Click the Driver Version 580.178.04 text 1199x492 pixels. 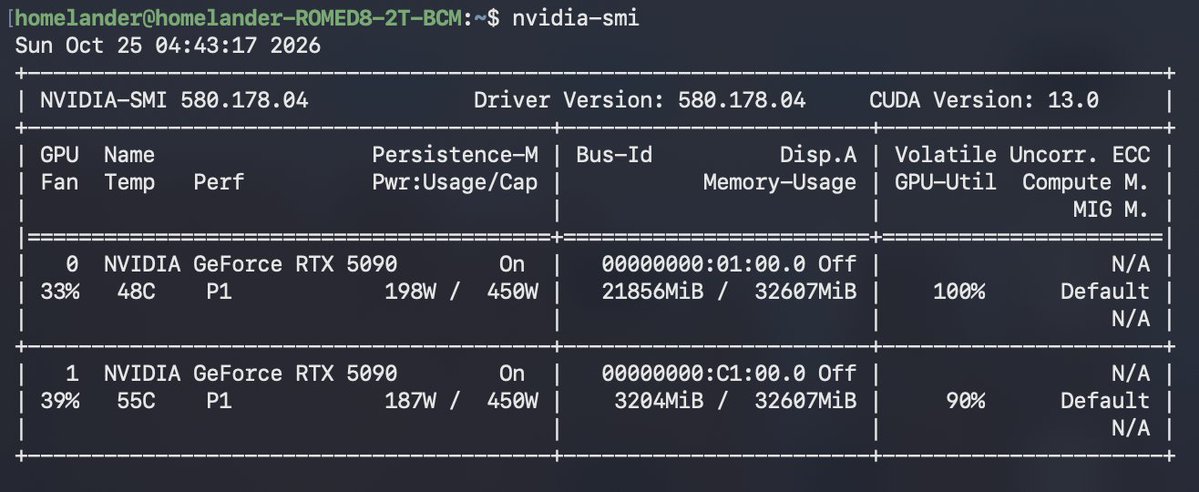coord(639,100)
